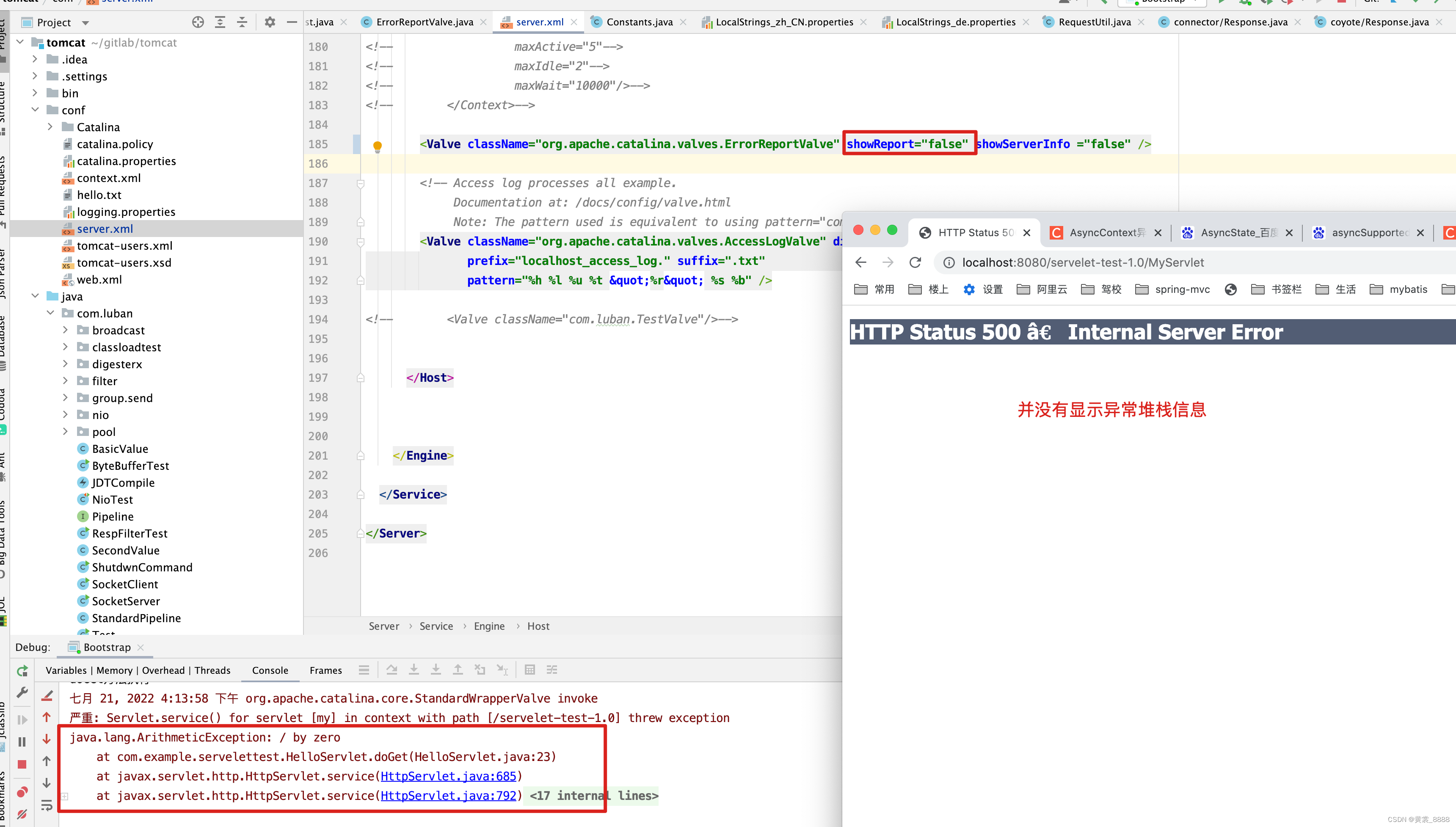Image resolution: width=1456 pixels, height=827 pixels.
Task: Click the locate/select opened file target icon
Action: pos(198,22)
